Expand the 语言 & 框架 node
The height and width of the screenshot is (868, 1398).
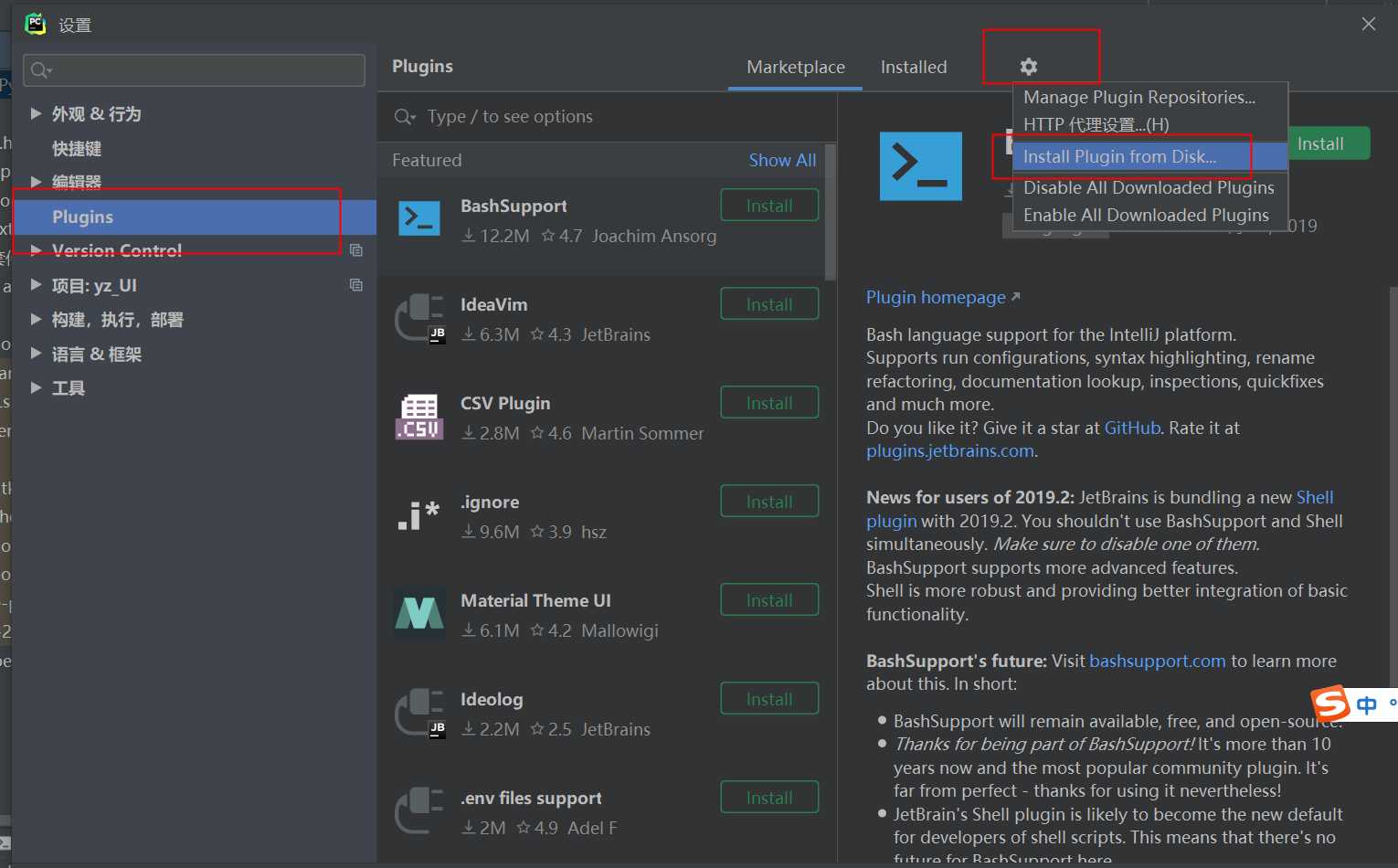(x=37, y=354)
